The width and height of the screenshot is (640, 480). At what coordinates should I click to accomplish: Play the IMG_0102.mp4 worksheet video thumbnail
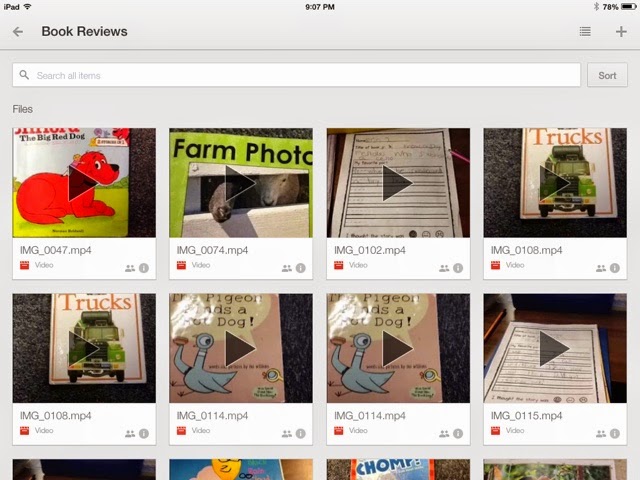[x=398, y=183]
